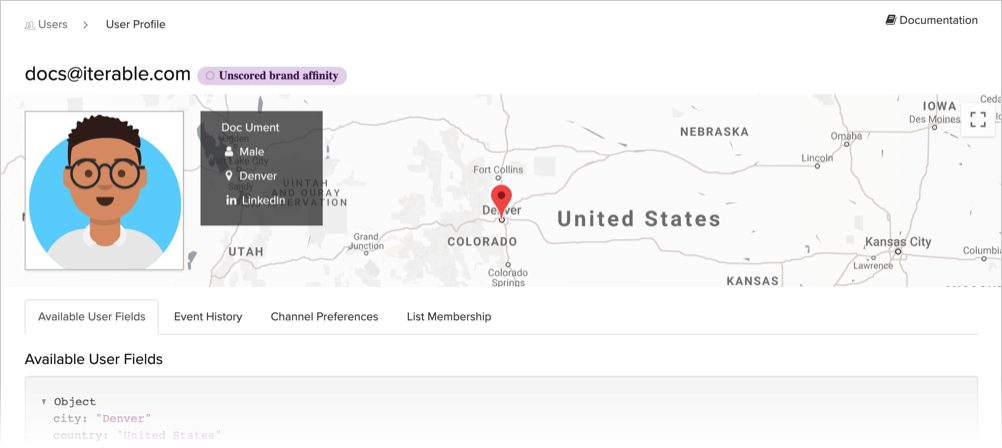
Task: Open the LinkedIn profile link
Action: click(263, 200)
